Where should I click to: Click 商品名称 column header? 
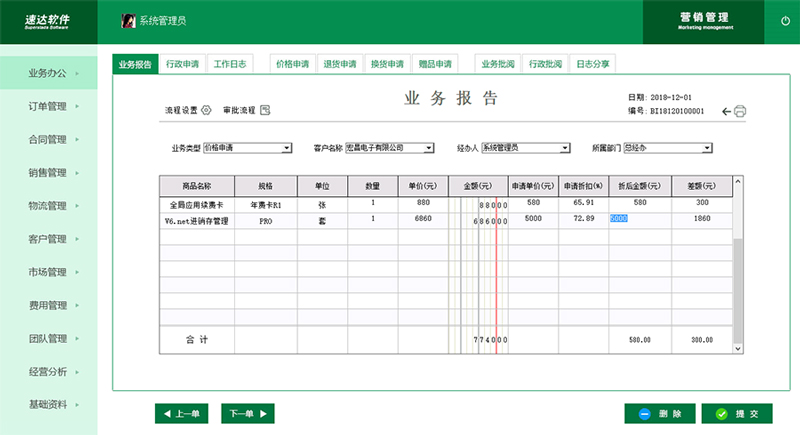tap(197, 186)
